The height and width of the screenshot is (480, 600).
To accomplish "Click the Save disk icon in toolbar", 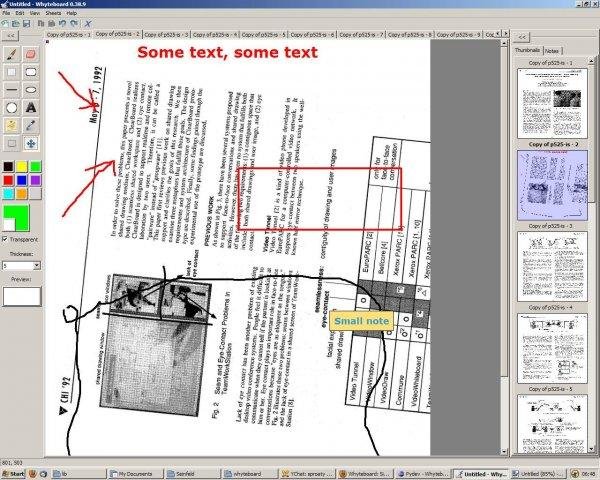I will click(x=26, y=24).
